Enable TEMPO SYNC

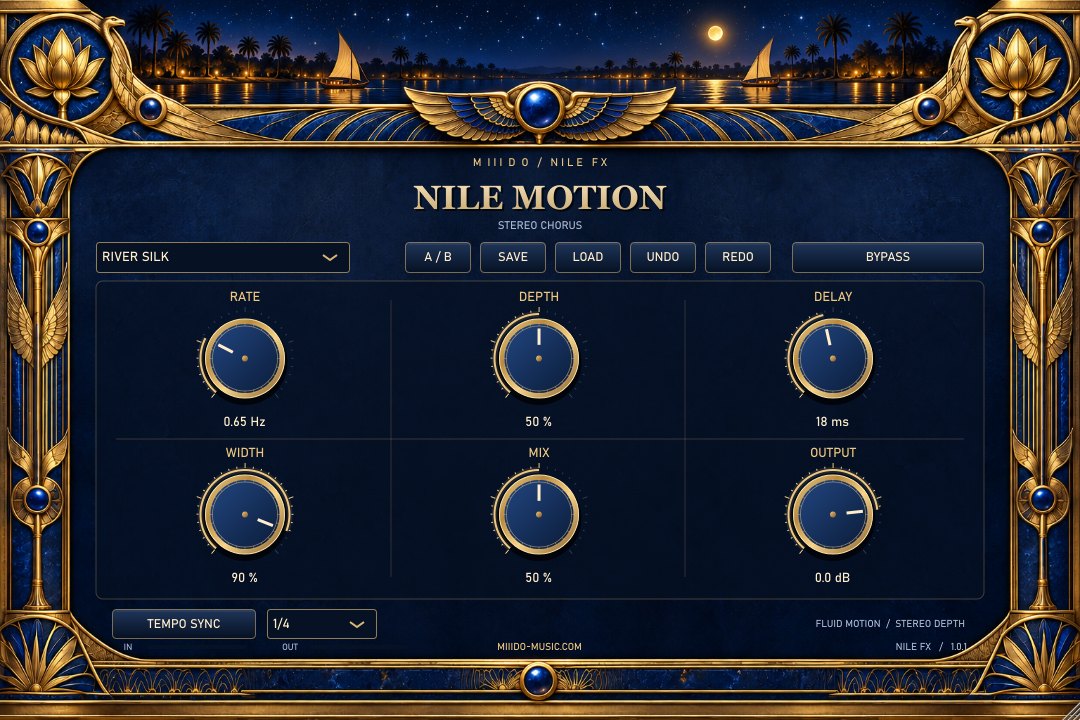(x=184, y=624)
